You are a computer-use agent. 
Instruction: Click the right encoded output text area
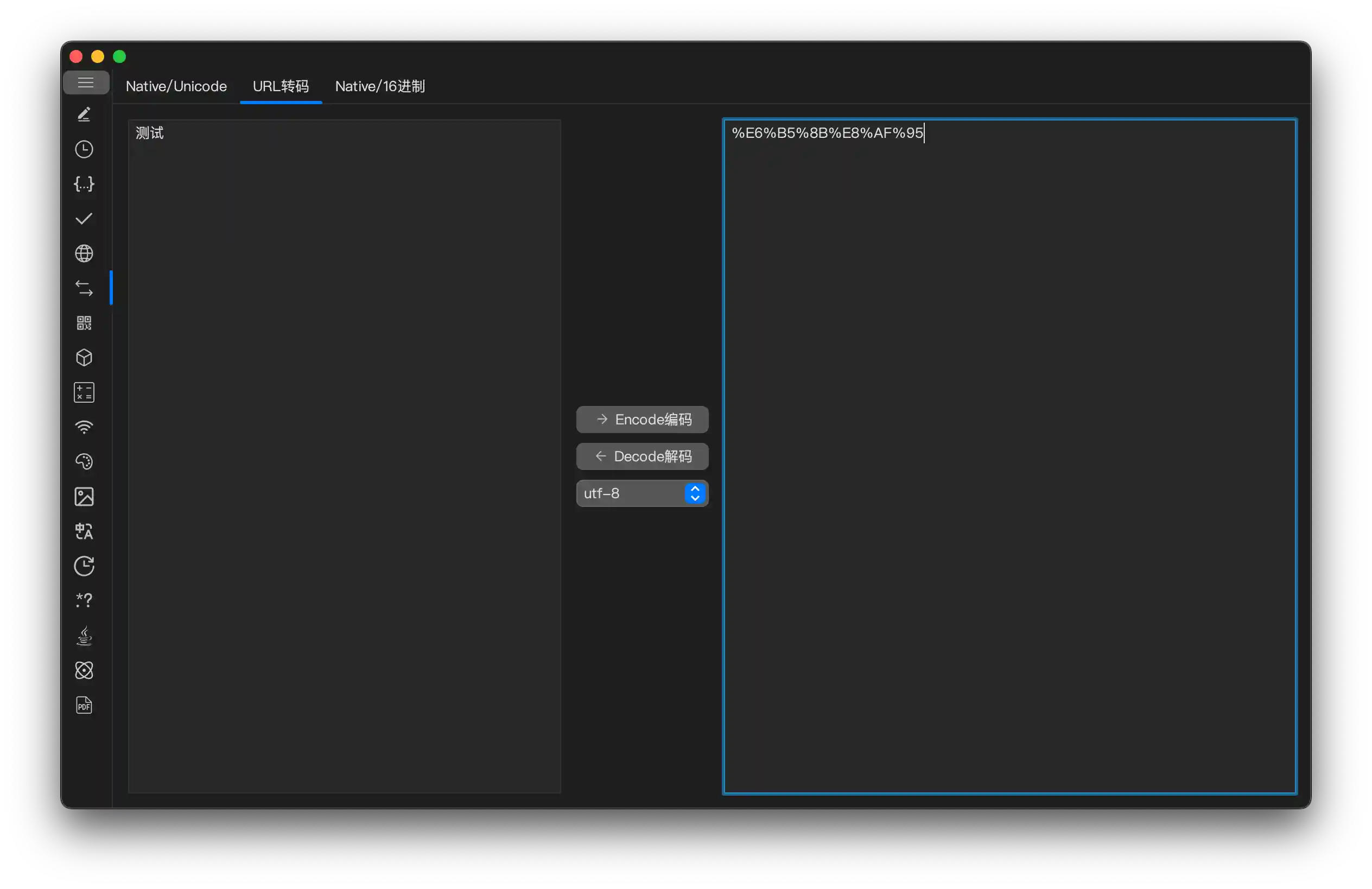click(1009, 455)
